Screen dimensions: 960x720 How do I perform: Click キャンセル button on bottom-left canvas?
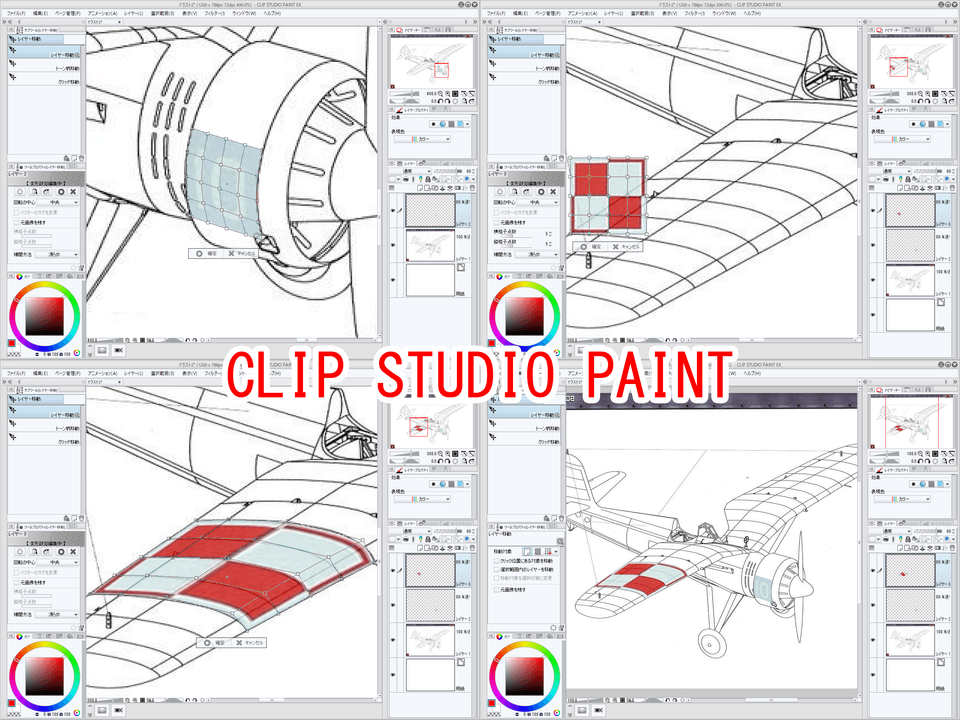click(250, 643)
